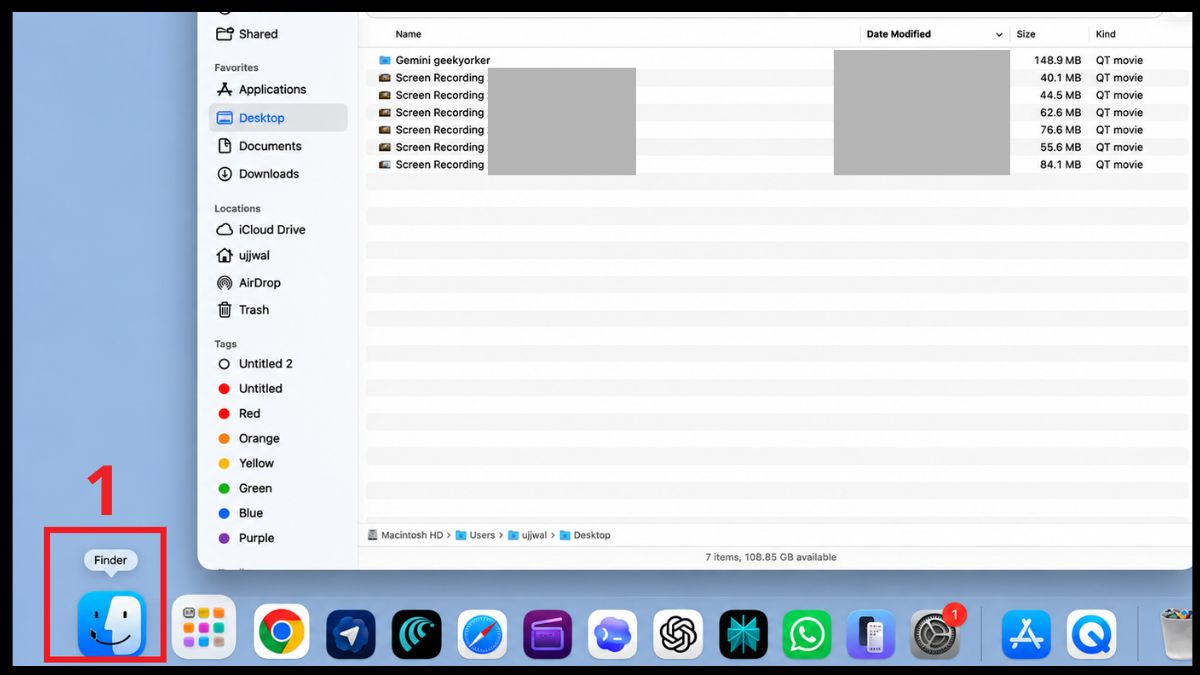Select the 62.6 MB Screen Recording
This screenshot has width=1200, height=675.
tap(778, 113)
